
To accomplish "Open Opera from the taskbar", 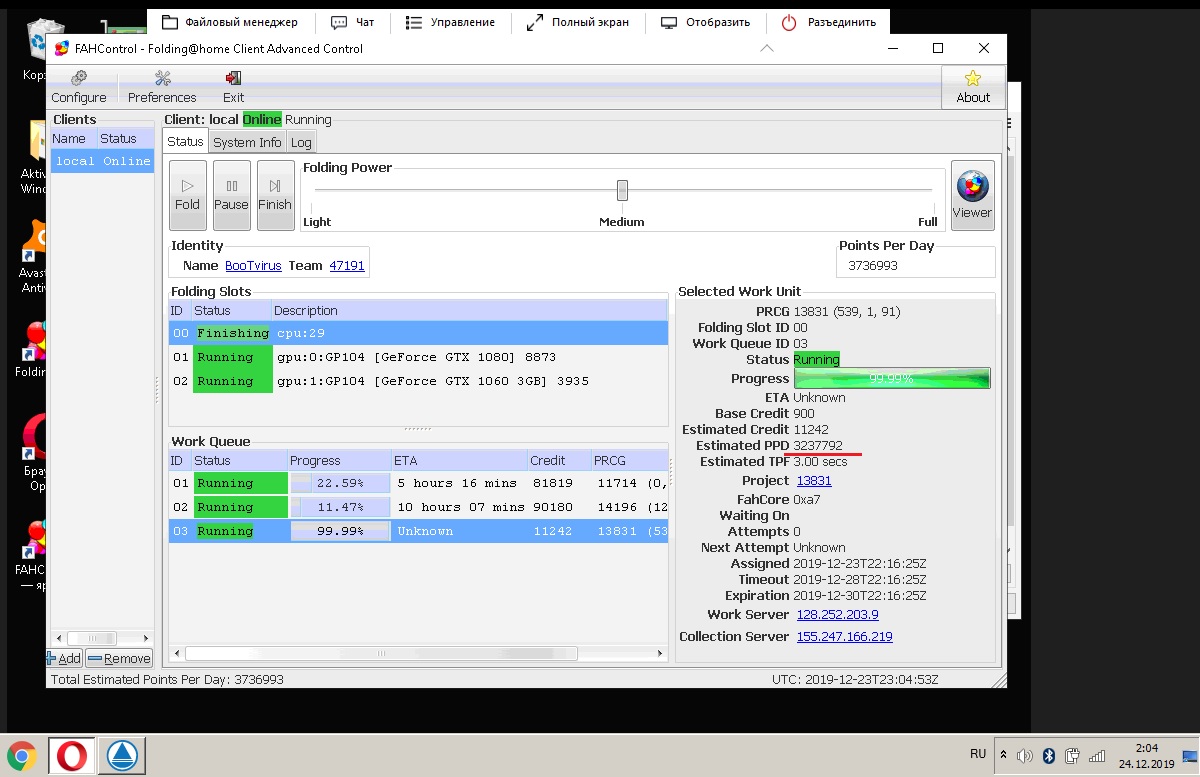I will [x=71, y=756].
